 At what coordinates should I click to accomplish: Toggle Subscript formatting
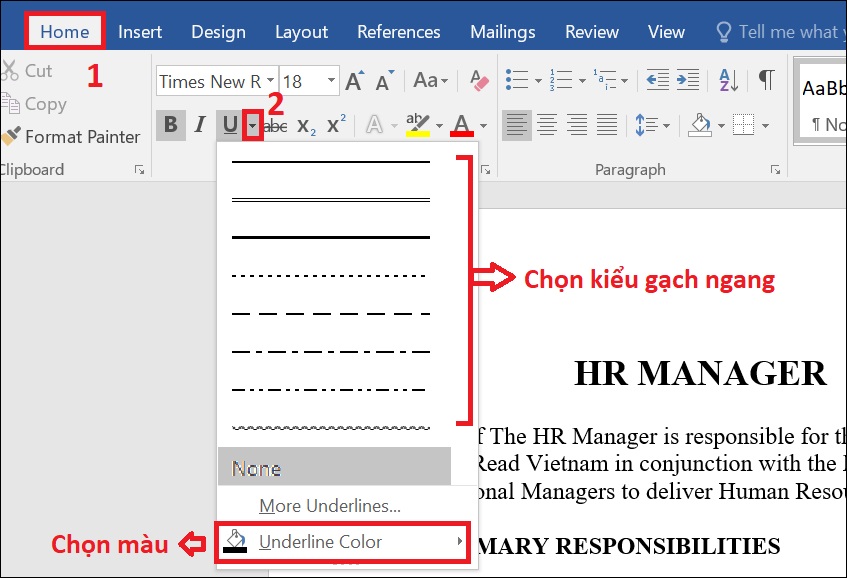[x=306, y=126]
